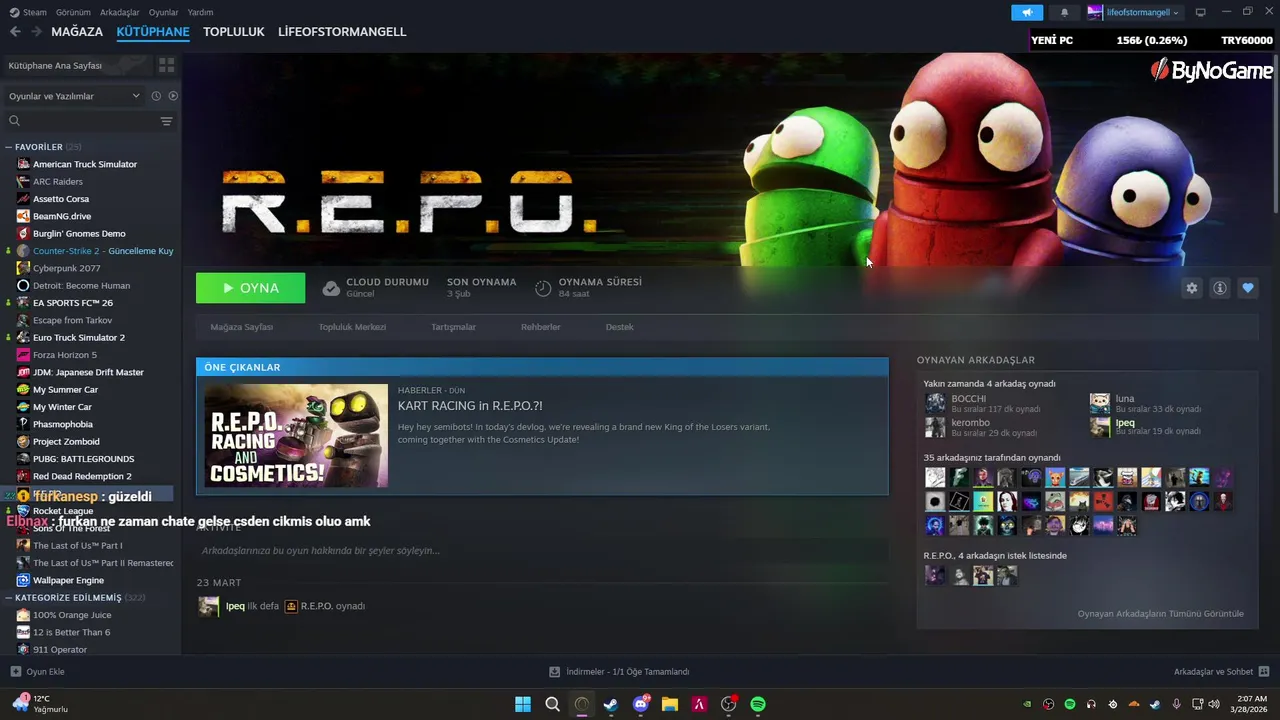The height and width of the screenshot is (720, 1280).
Task: Open the MAĞAZA store tab
Action: [x=77, y=32]
